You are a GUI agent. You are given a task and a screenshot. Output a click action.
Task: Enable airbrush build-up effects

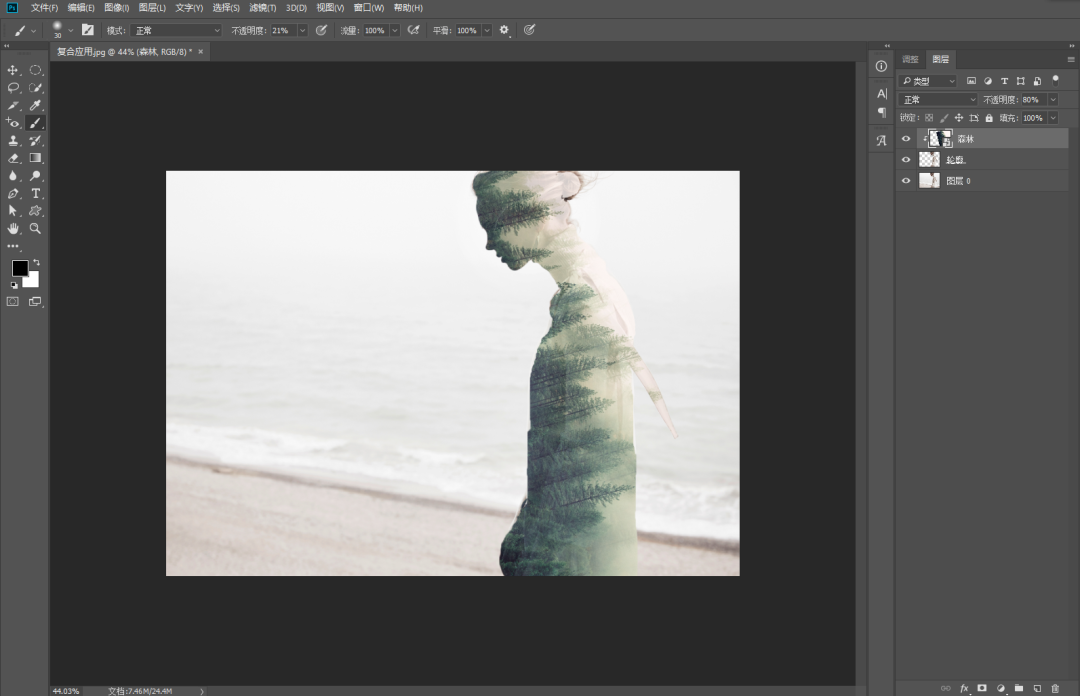(x=413, y=30)
